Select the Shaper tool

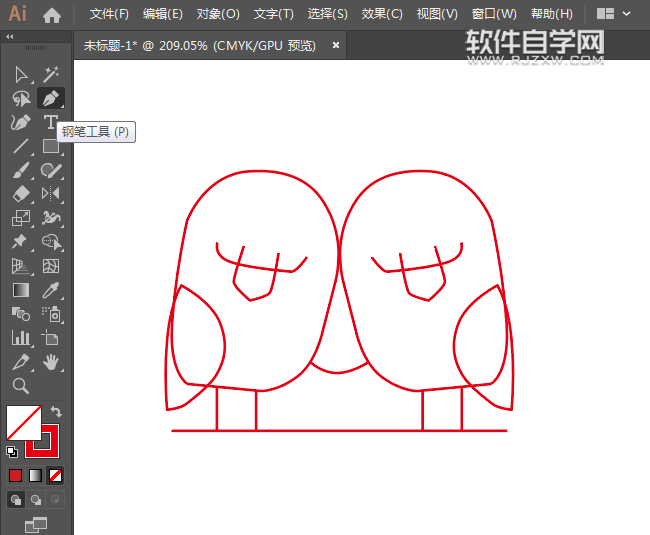coord(51,170)
